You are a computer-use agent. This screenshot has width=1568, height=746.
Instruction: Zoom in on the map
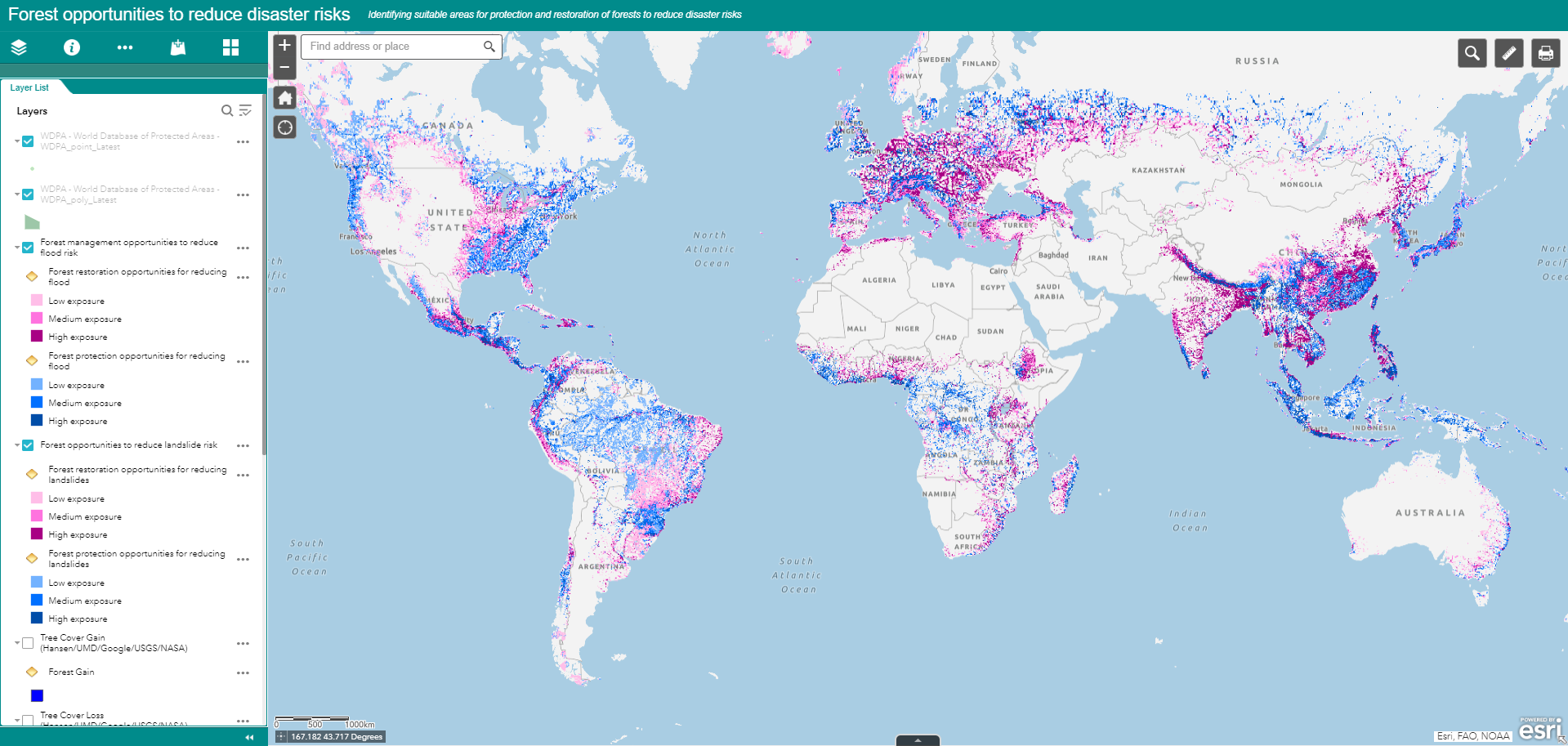(x=284, y=46)
